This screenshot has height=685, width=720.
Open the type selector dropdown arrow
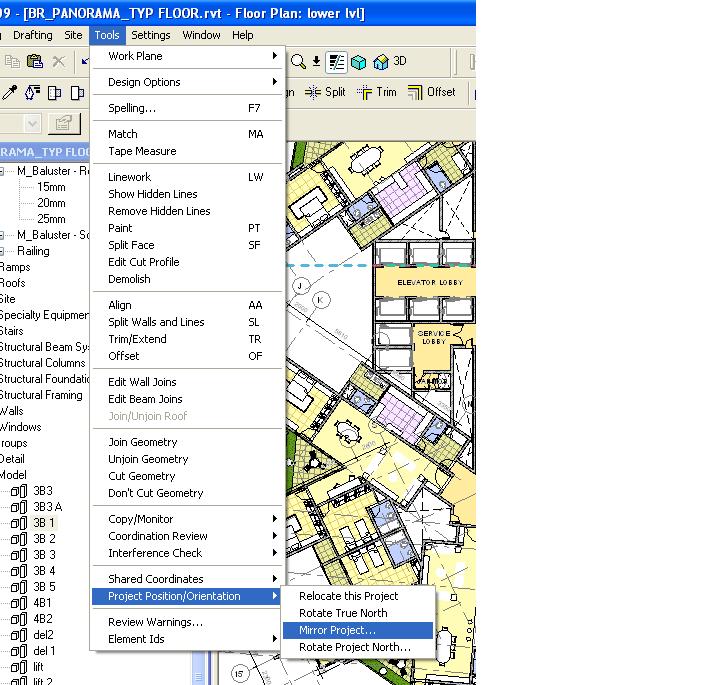[x=32, y=124]
